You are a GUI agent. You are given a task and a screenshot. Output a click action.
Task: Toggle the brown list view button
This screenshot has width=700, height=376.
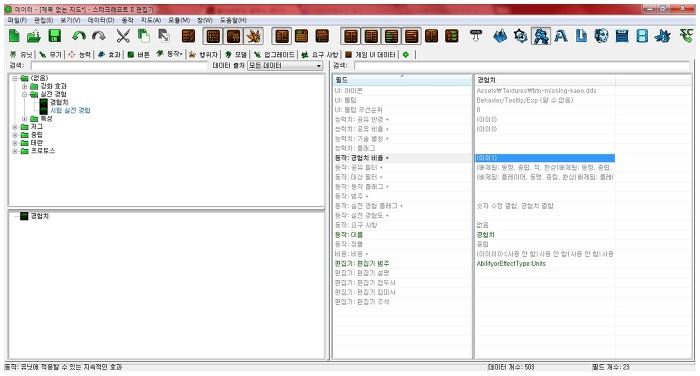pyautogui.click(x=213, y=36)
